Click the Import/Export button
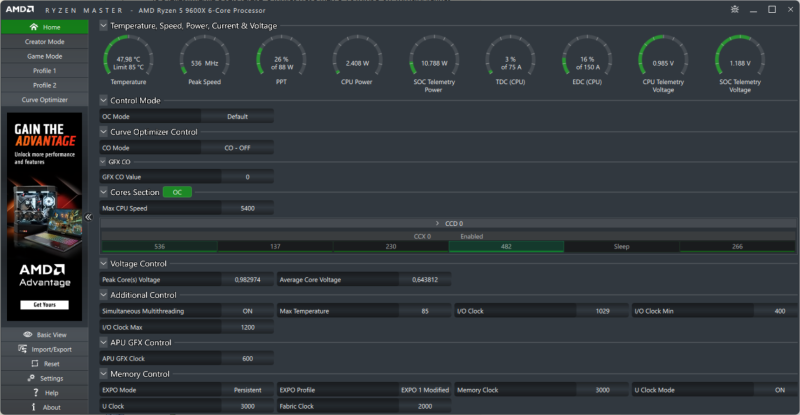This screenshot has width=800, height=415. click(x=44, y=349)
